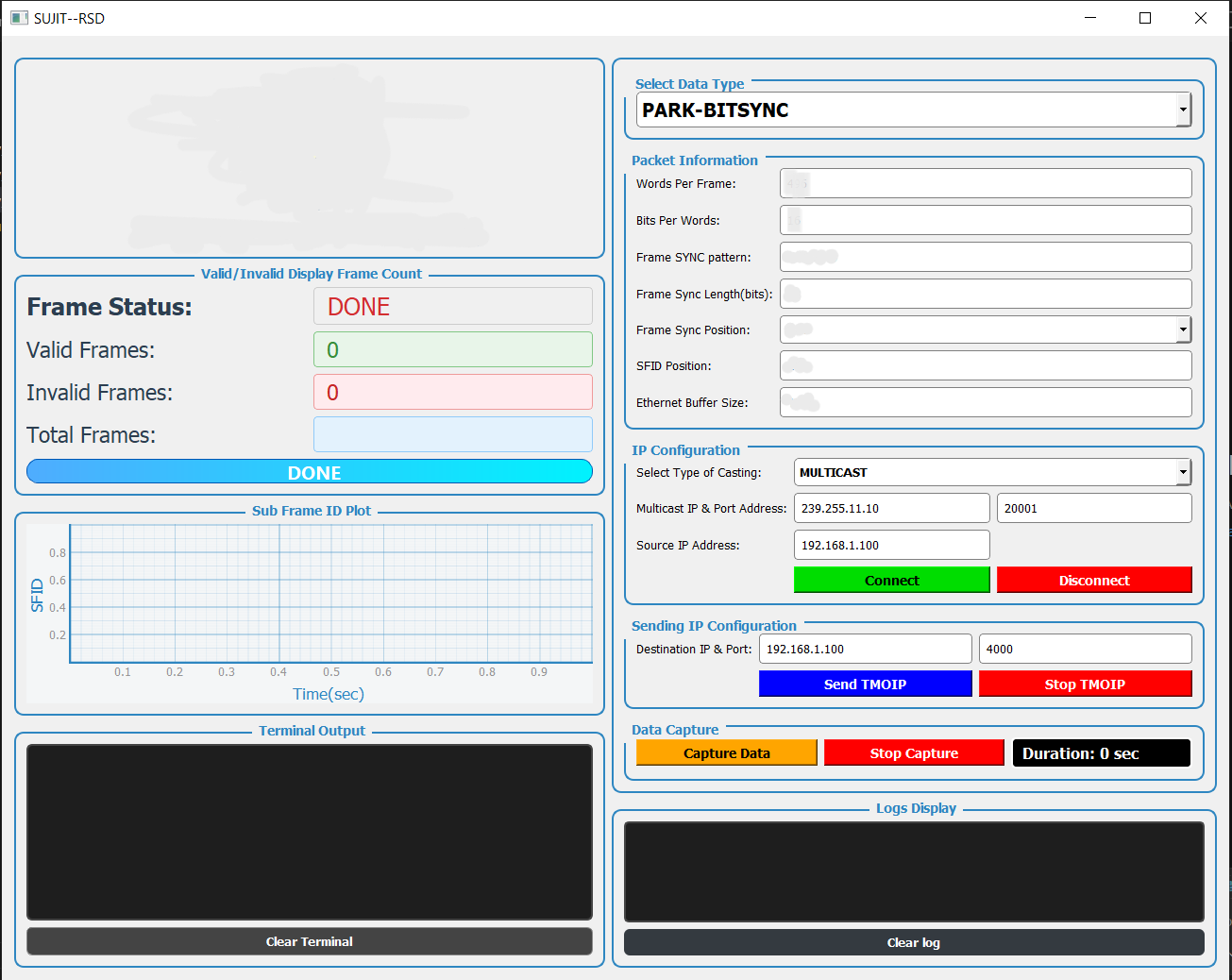Click the Words Per Frame input field

click(985, 183)
